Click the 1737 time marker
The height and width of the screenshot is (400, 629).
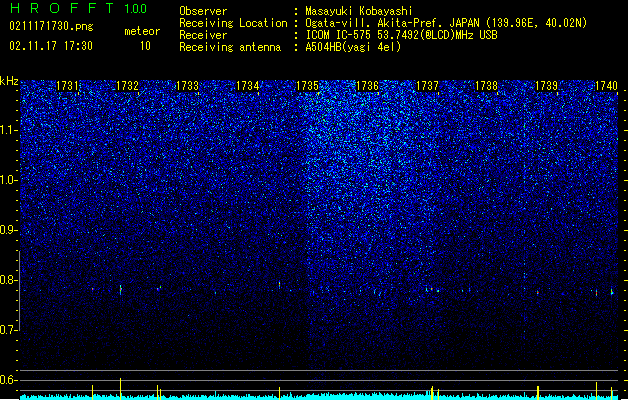pyautogui.click(x=428, y=85)
